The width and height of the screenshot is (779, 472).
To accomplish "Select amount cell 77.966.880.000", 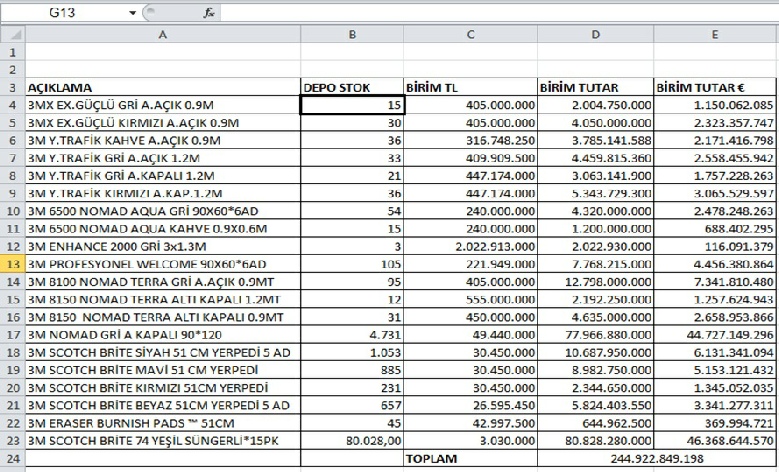I will [596, 335].
